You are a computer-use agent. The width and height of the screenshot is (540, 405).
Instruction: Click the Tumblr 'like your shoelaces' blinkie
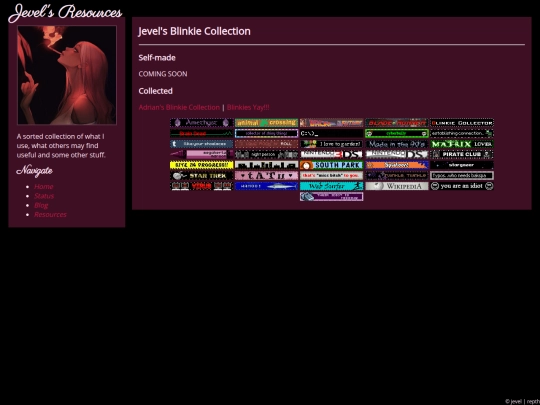tap(201, 144)
